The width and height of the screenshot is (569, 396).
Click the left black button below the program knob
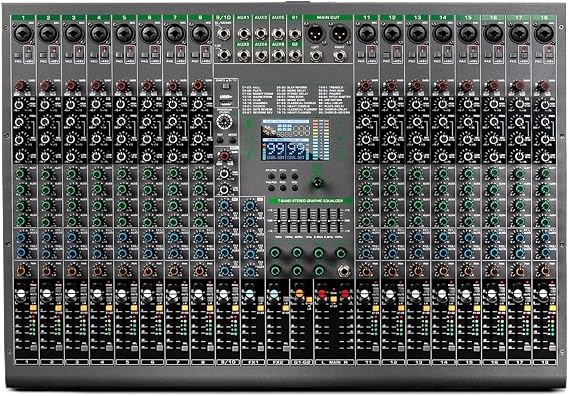[220, 140]
